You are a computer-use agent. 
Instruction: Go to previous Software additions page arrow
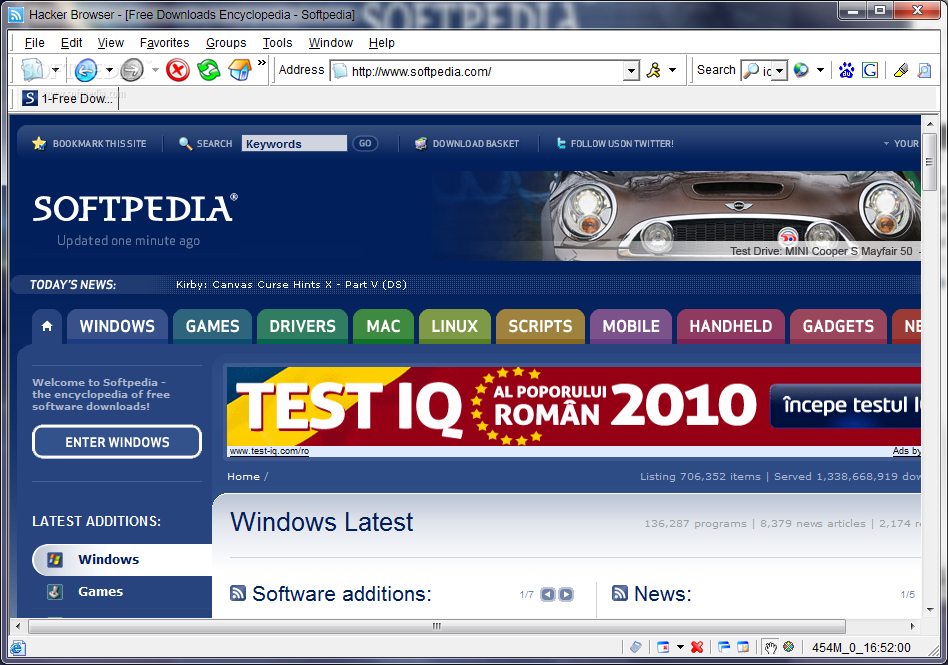[548, 594]
